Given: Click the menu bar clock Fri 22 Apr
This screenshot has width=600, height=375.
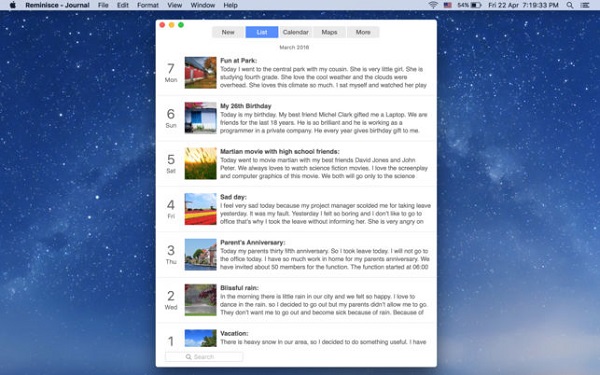Looking at the screenshot, I should point(523,5).
